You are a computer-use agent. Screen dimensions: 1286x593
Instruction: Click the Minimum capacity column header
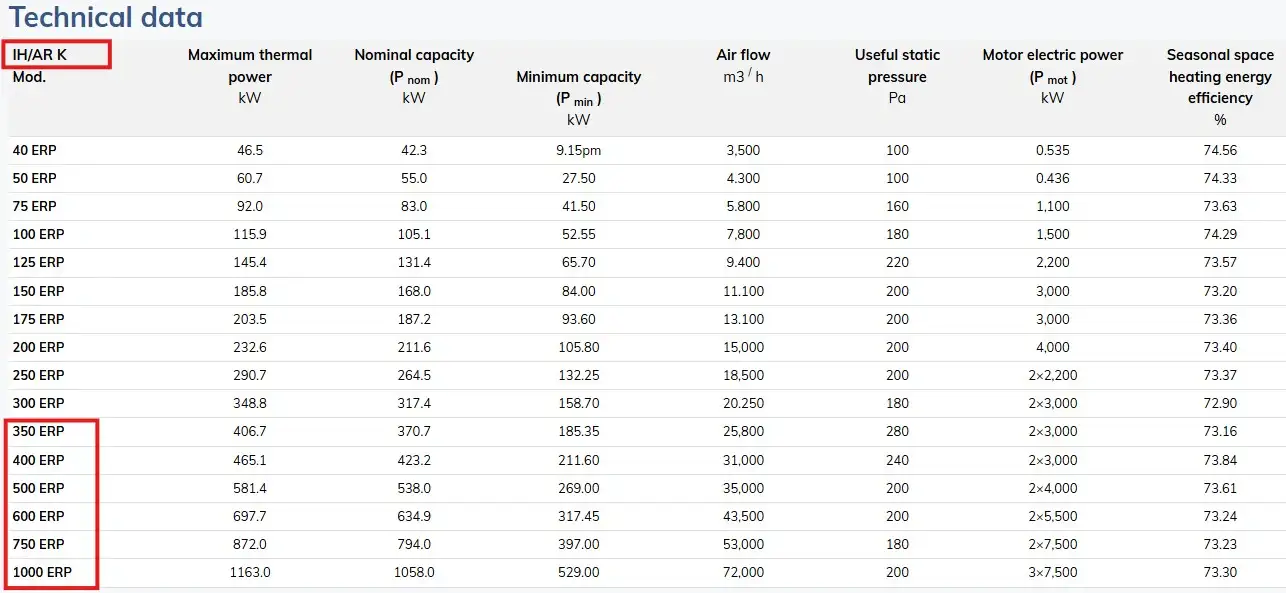pos(578,98)
